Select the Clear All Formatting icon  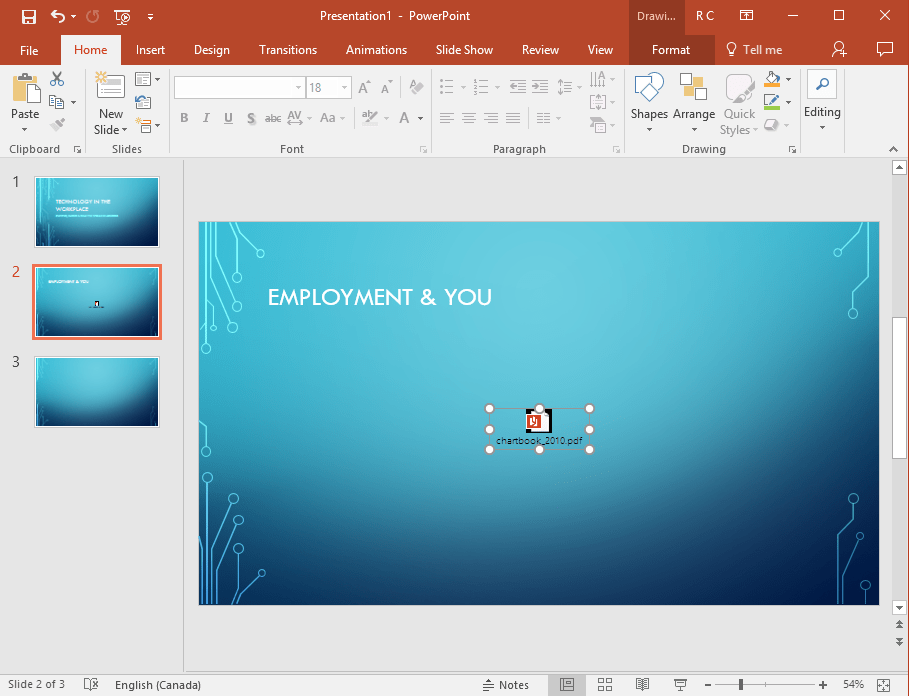415,87
